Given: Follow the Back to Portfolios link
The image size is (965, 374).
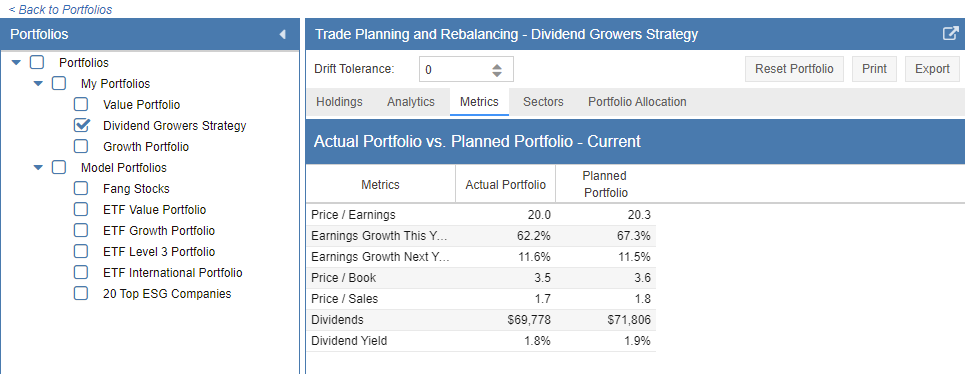Looking at the screenshot, I should [60, 10].
